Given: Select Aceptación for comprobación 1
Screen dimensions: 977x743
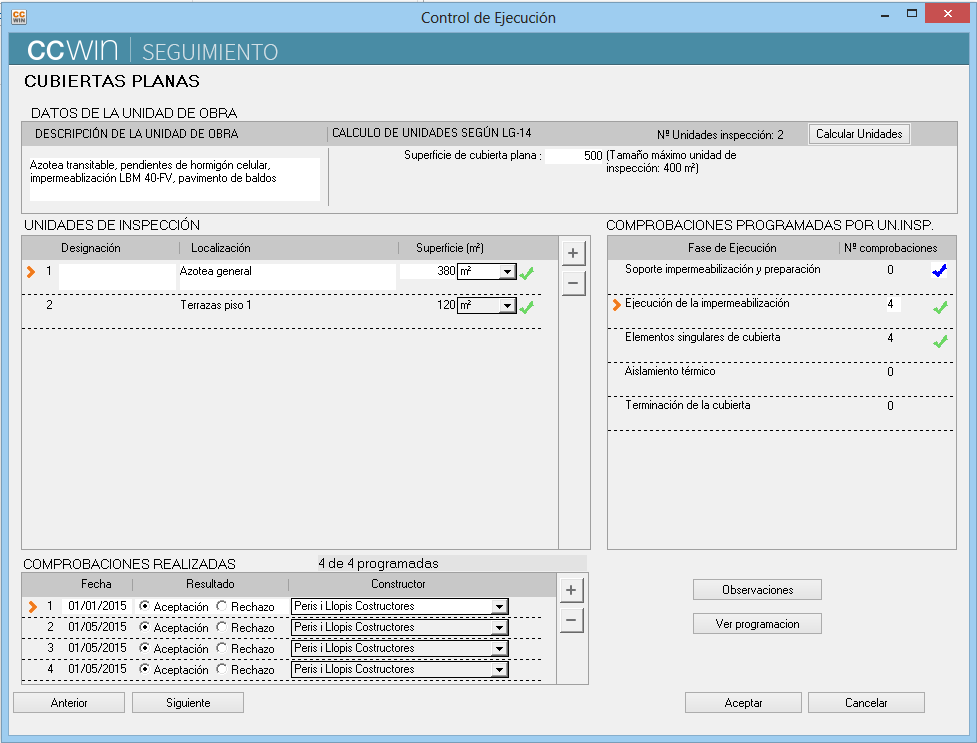Looking at the screenshot, I should click(x=145, y=606).
